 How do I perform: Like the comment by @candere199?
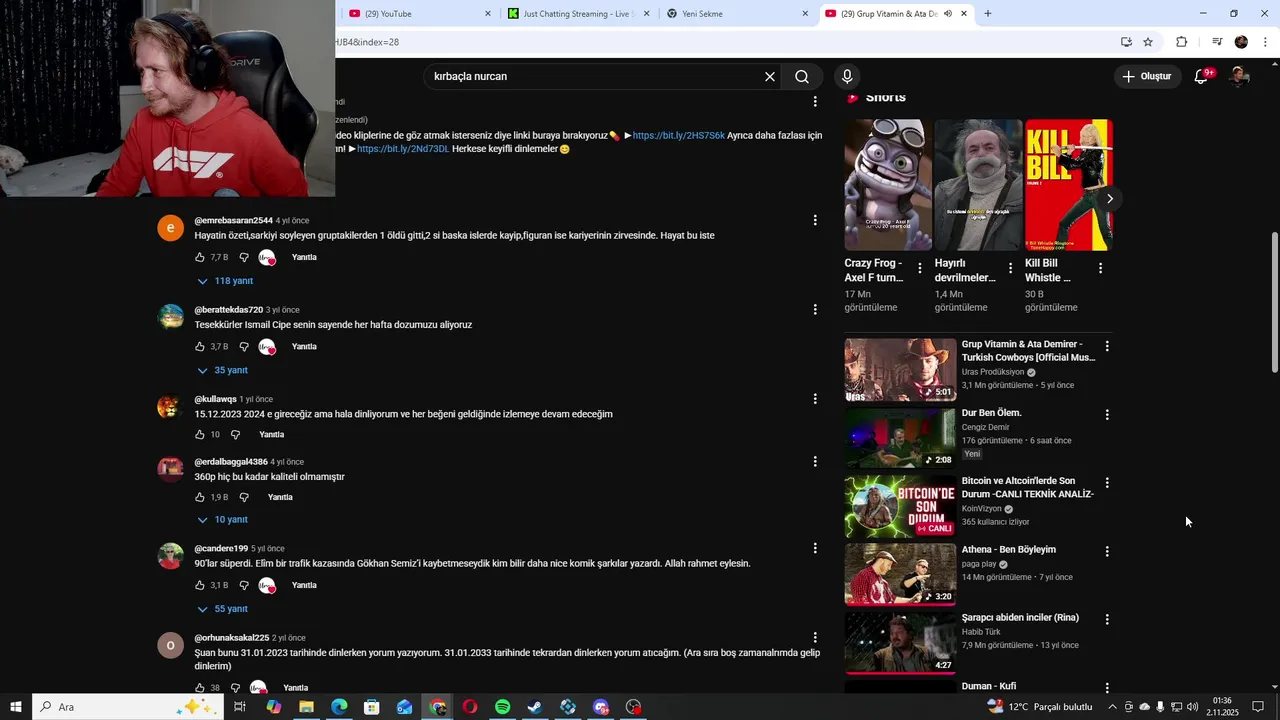pyautogui.click(x=200, y=585)
